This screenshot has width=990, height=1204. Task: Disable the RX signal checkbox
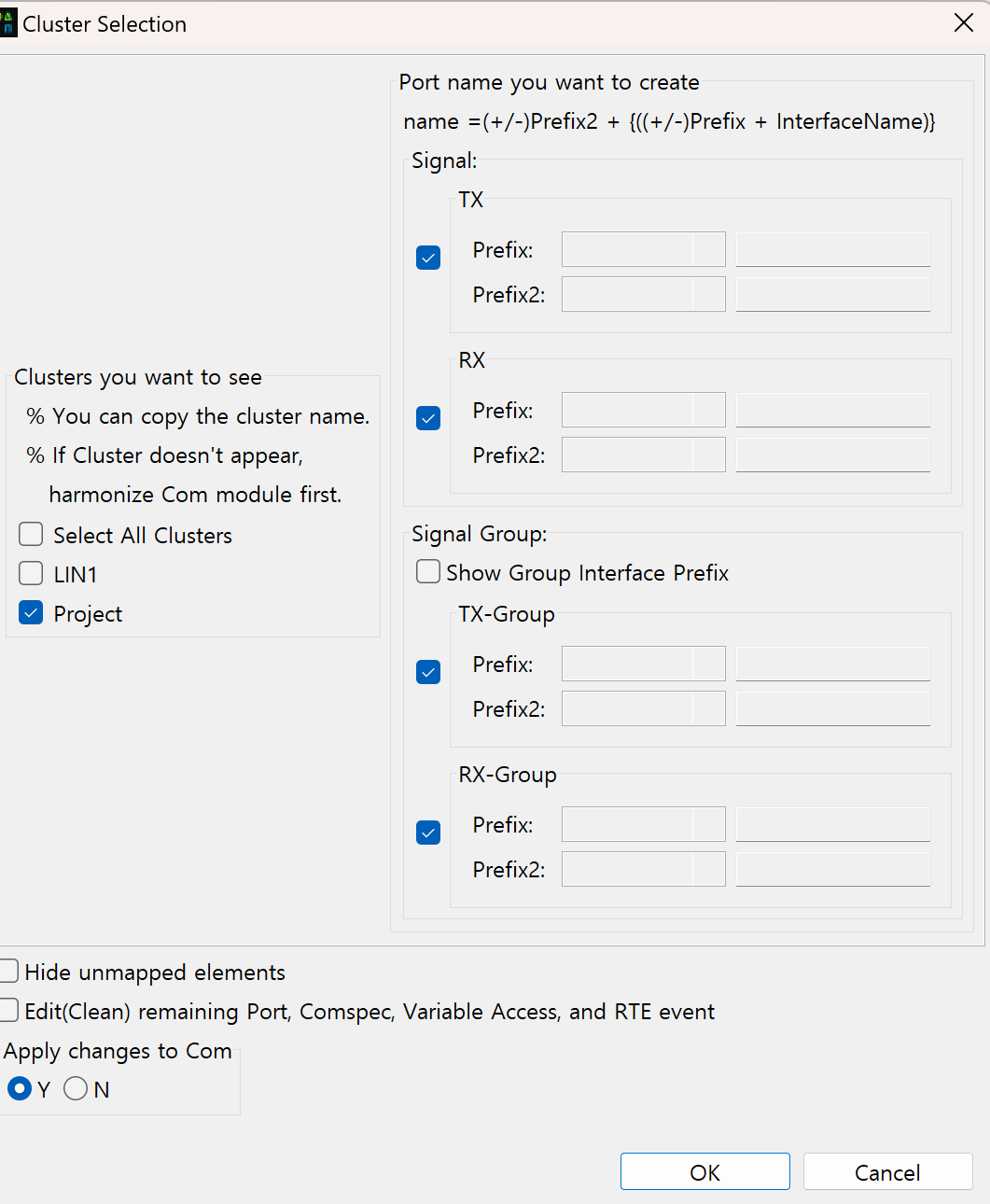click(428, 418)
